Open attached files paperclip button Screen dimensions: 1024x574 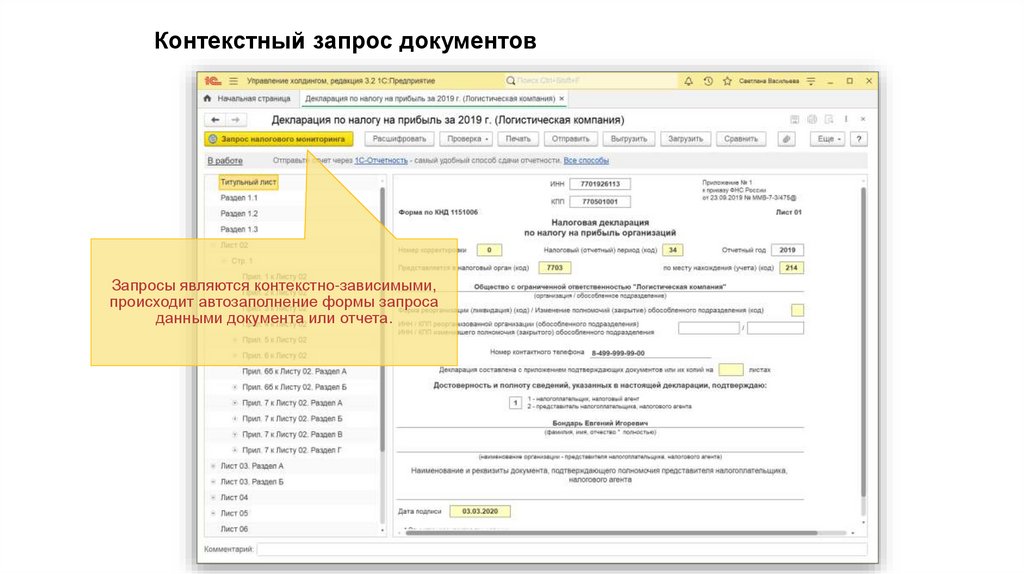point(786,139)
